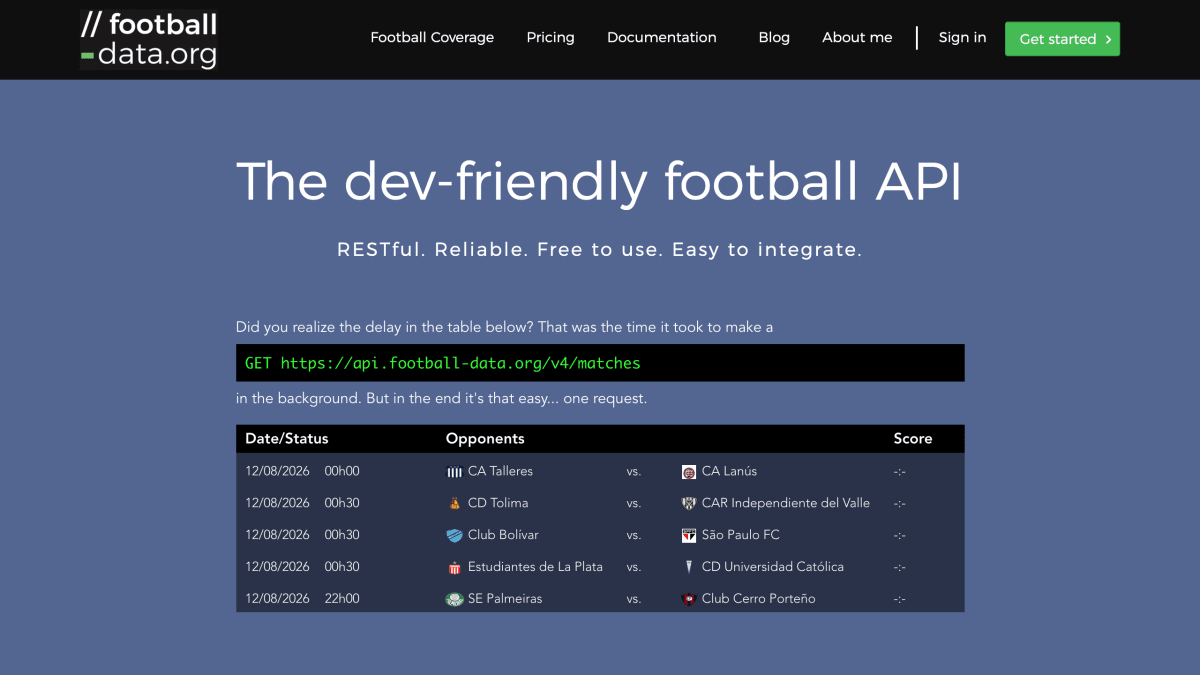Select CAR Independiente del Valle text
Image resolution: width=1200 pixels, height=675 pixels.
pos(786,503)
